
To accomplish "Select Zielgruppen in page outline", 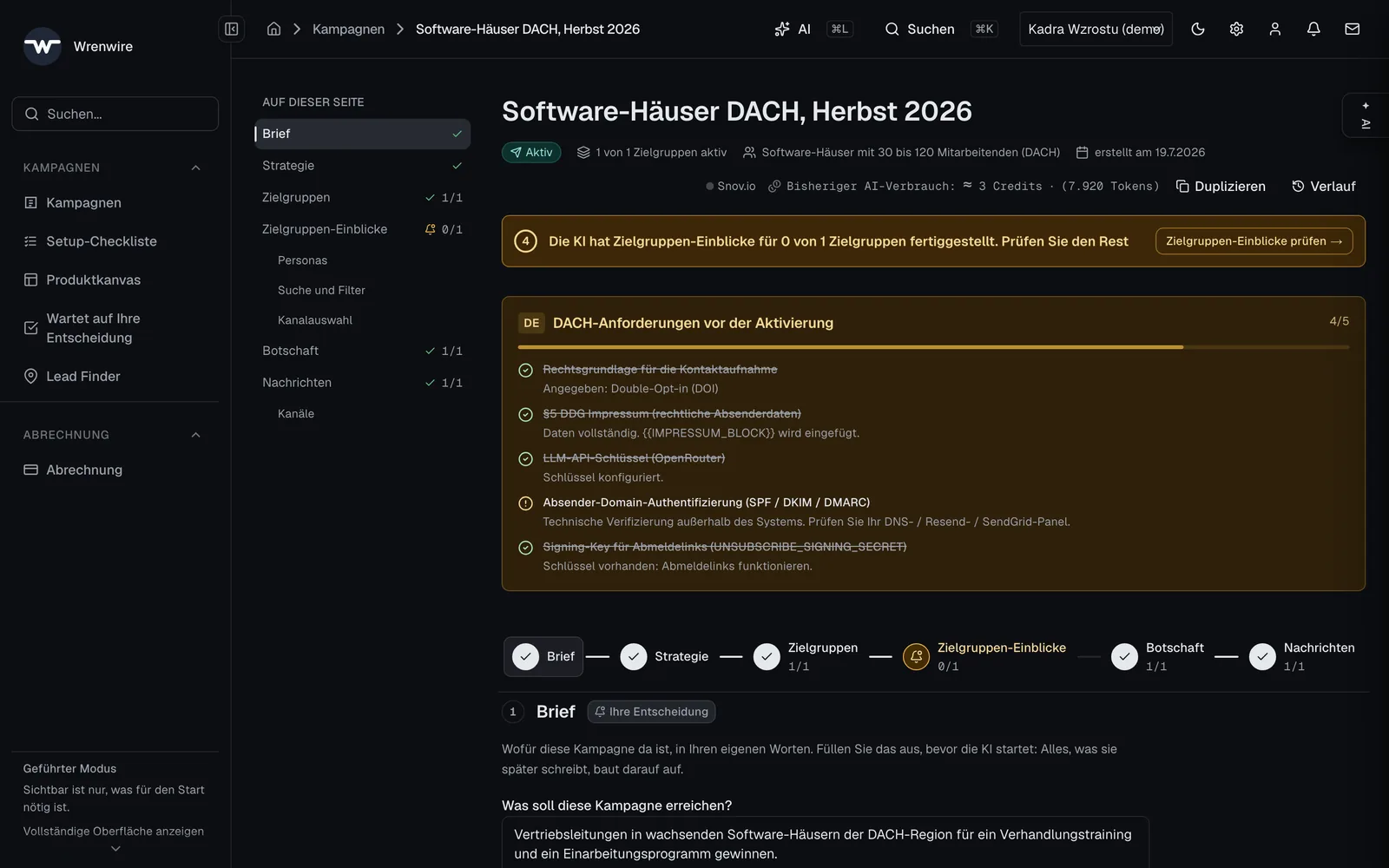I will pos(362,197).
